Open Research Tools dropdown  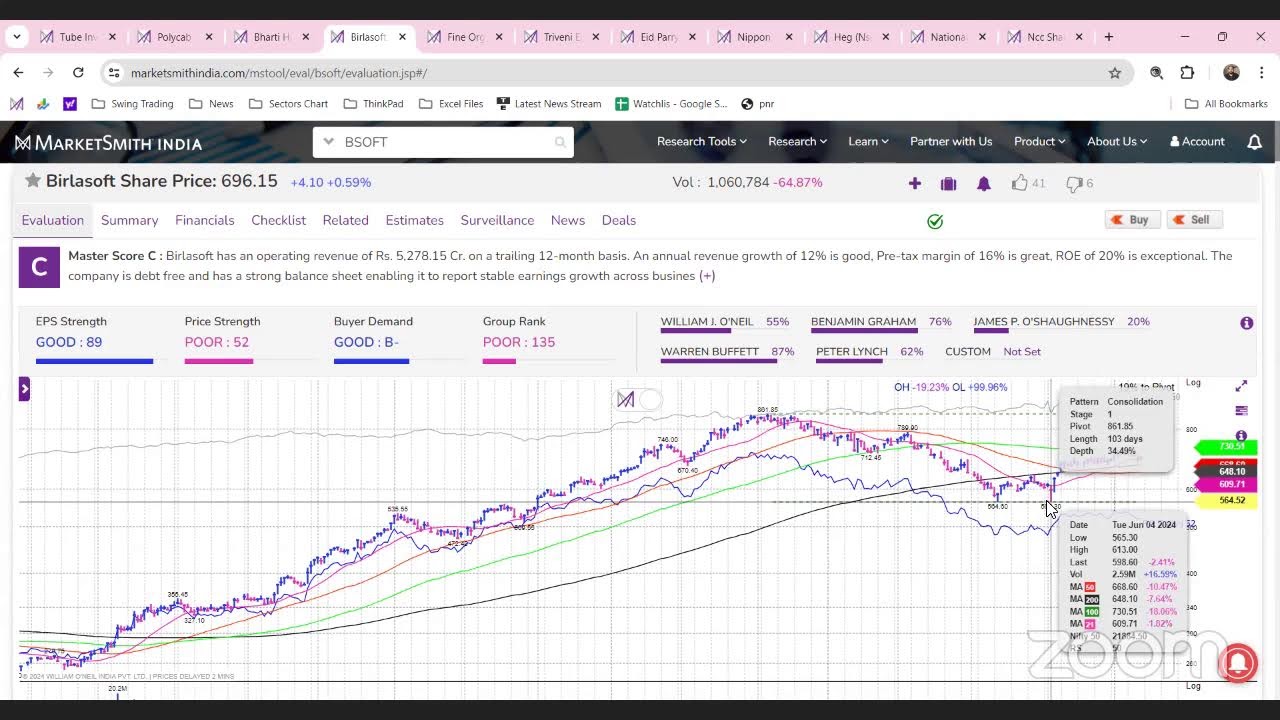[x=702, y=142]
